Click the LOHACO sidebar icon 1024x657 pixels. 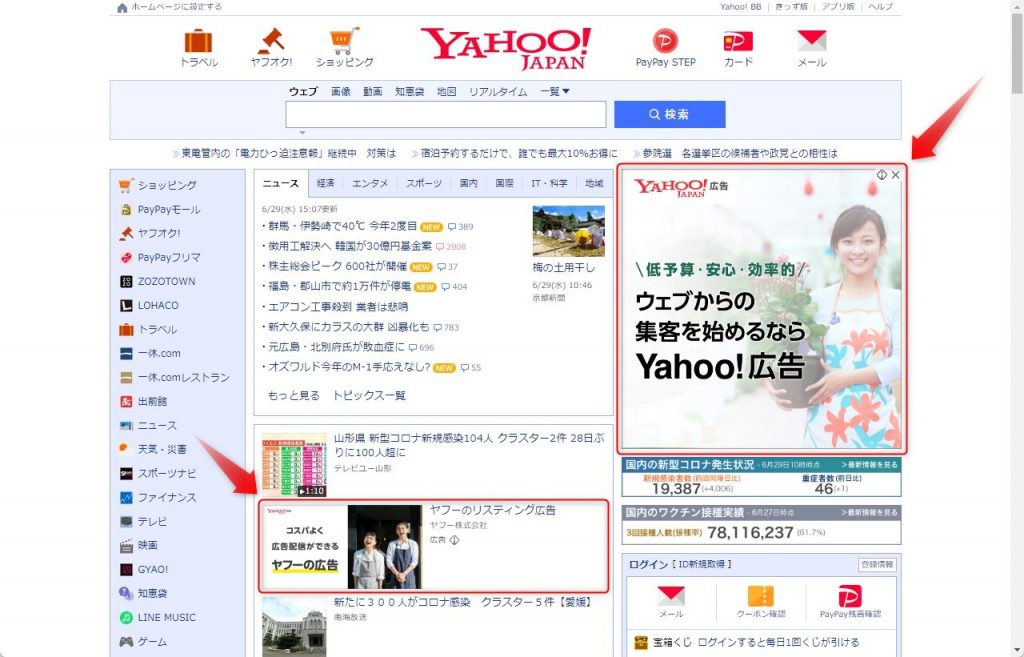tap(126, 306)
